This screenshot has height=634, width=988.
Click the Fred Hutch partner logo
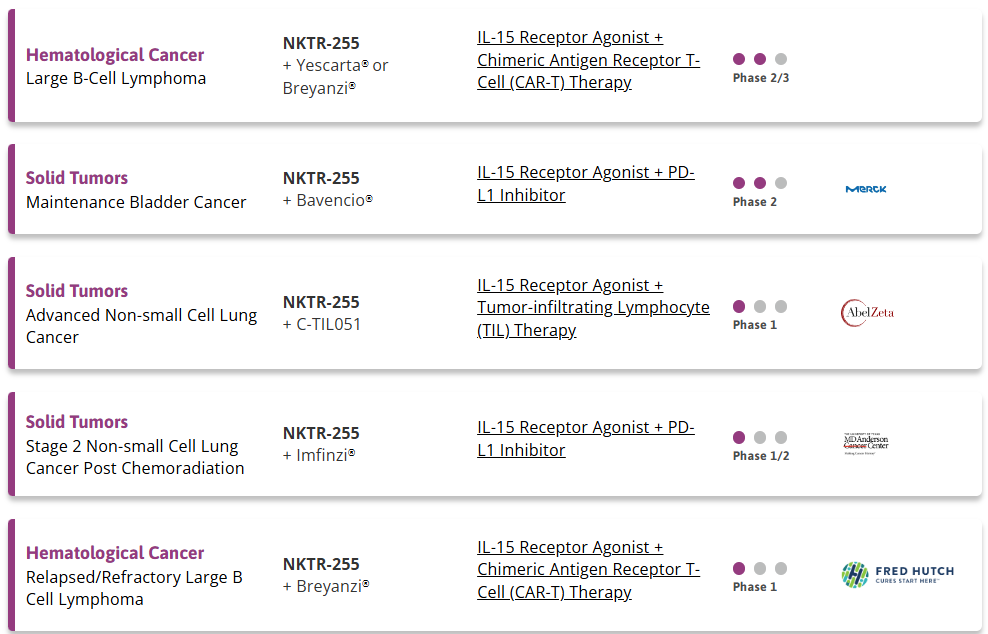click(898, 575)
